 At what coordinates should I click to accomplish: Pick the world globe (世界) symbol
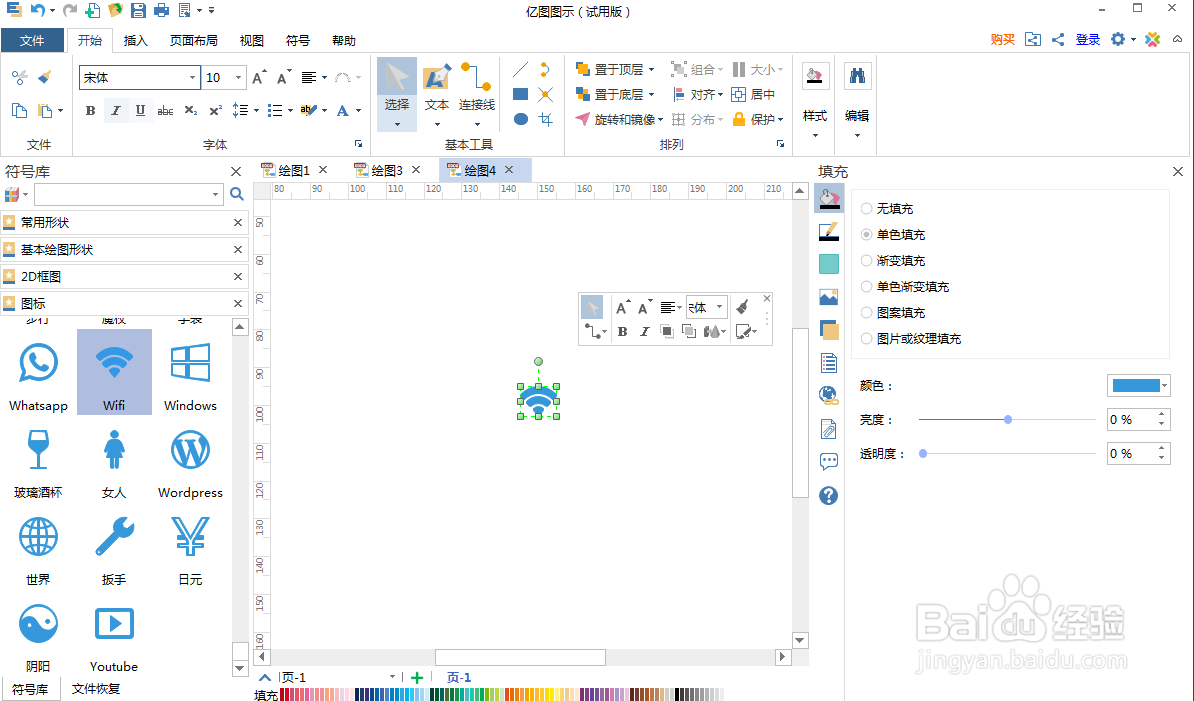click(x=38, y=537)
